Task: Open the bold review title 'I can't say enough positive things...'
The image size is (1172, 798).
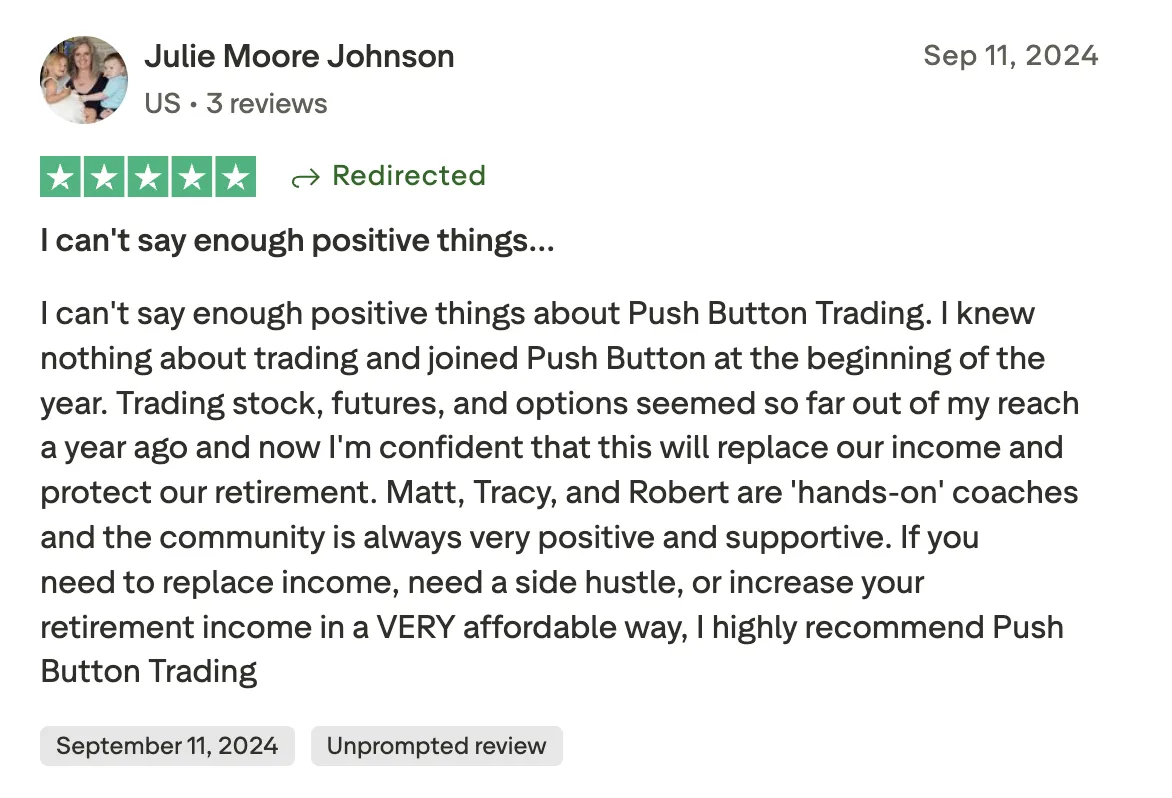Action: [x=297, y=241]
